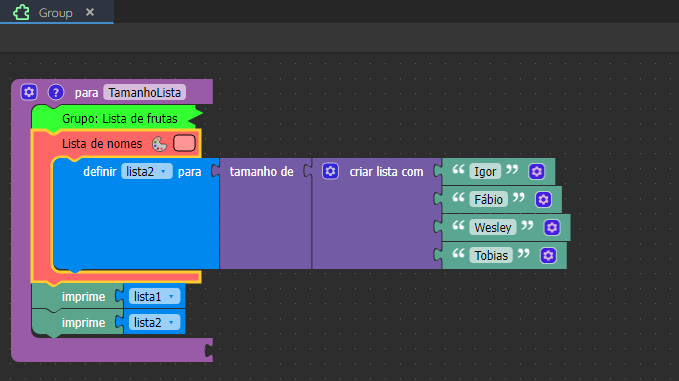Screen dimensions: 679x381
Task: Click gear icon next to Fábio text
Action: [x=543, y=200]
